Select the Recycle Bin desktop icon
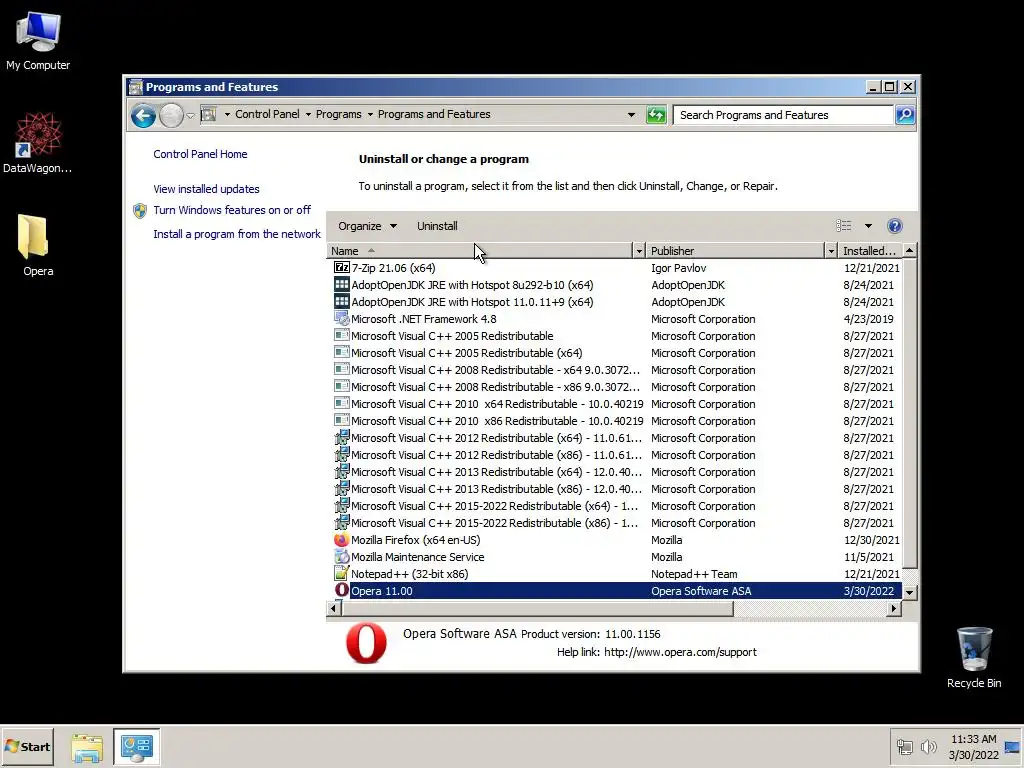The height and width of the screenshot is (768, 1024). 974,657
